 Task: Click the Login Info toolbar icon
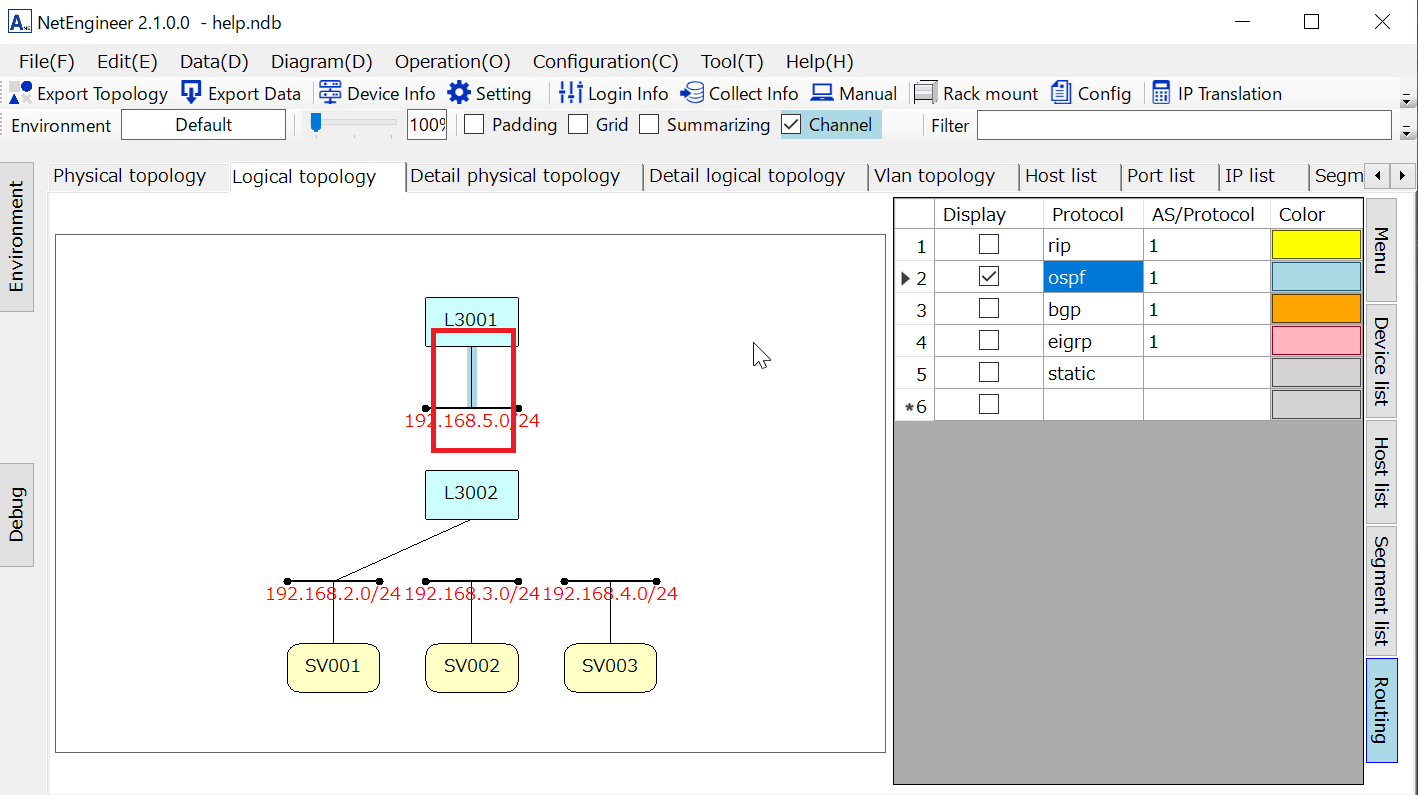570,93
